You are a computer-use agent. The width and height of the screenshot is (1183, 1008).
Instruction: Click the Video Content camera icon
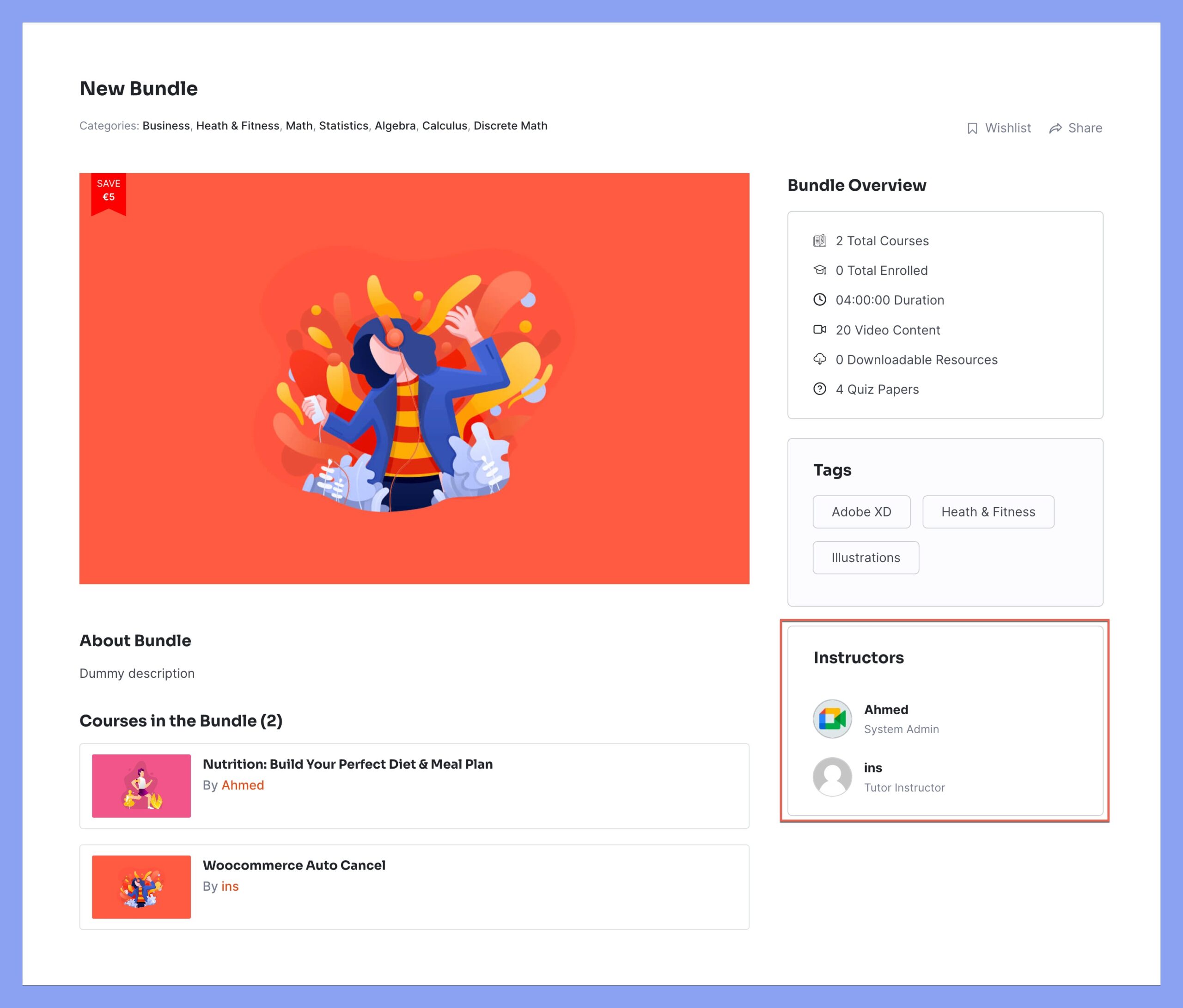click(820, 329)
